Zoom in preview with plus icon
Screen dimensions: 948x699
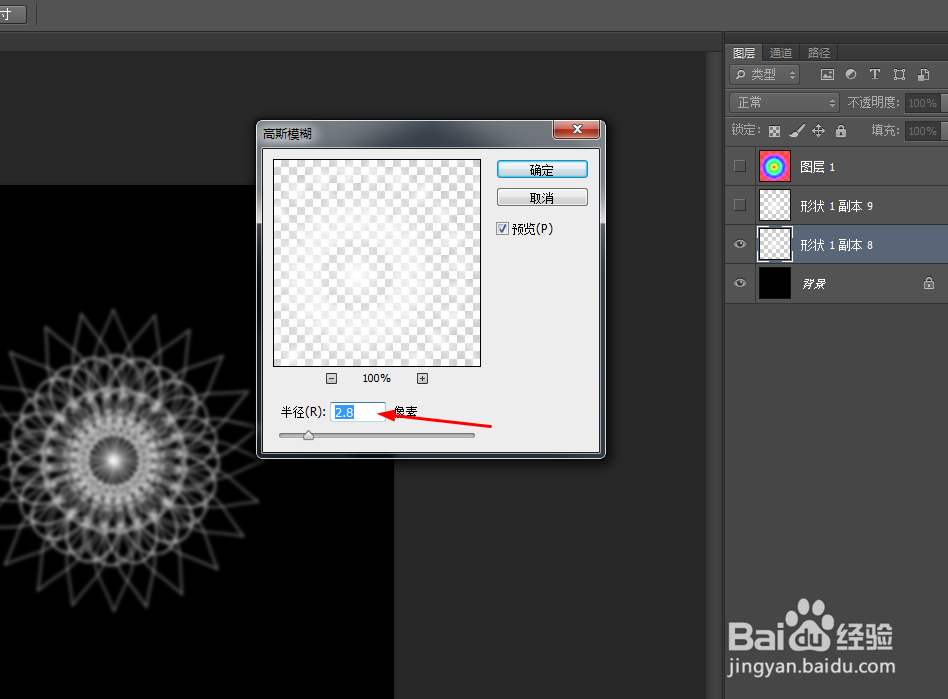[x=422, y=379]
